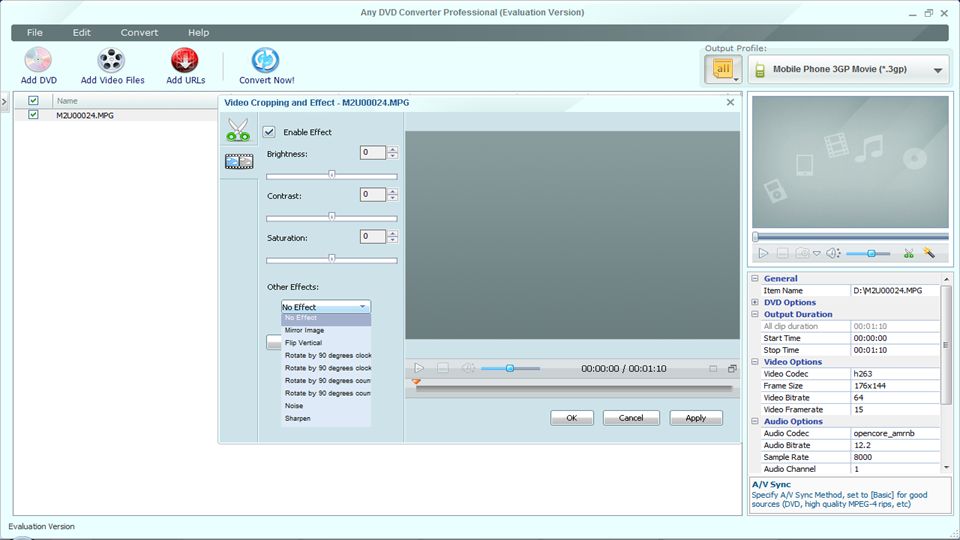Click the Saturation slider track

click(332, 260)
